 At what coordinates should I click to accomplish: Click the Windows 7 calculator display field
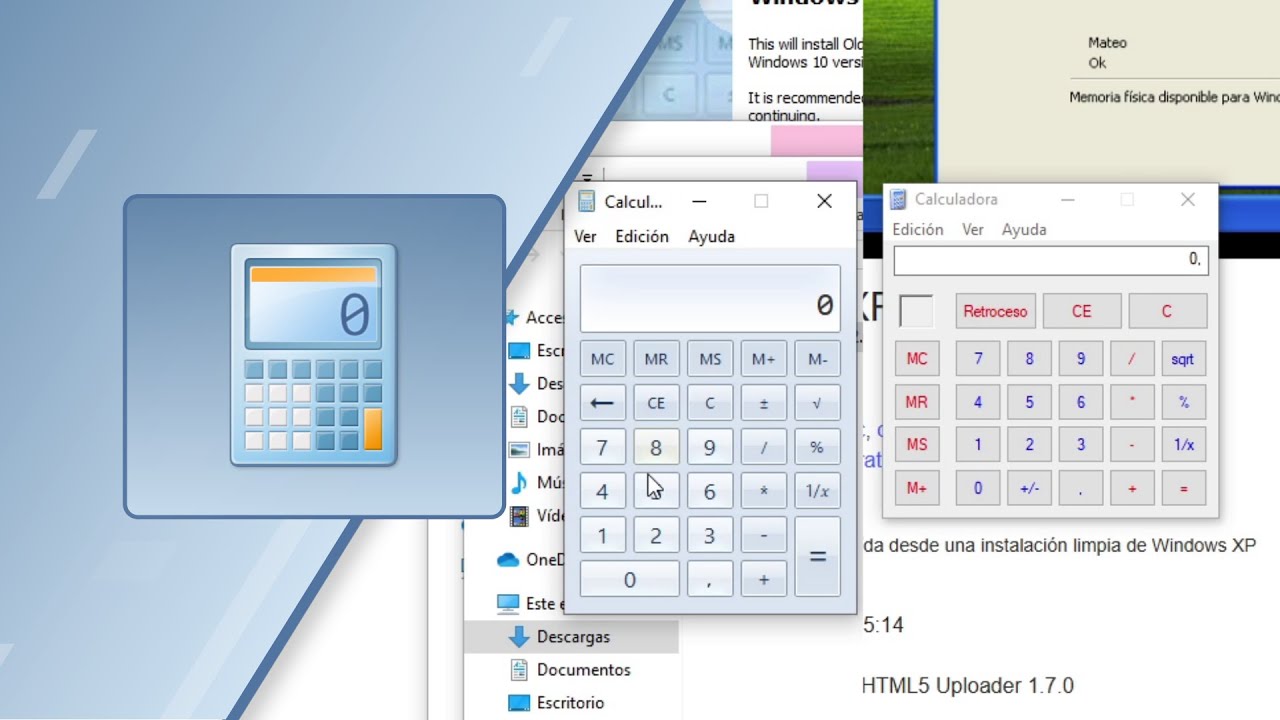pyautogui.click(x=710, y=299)
